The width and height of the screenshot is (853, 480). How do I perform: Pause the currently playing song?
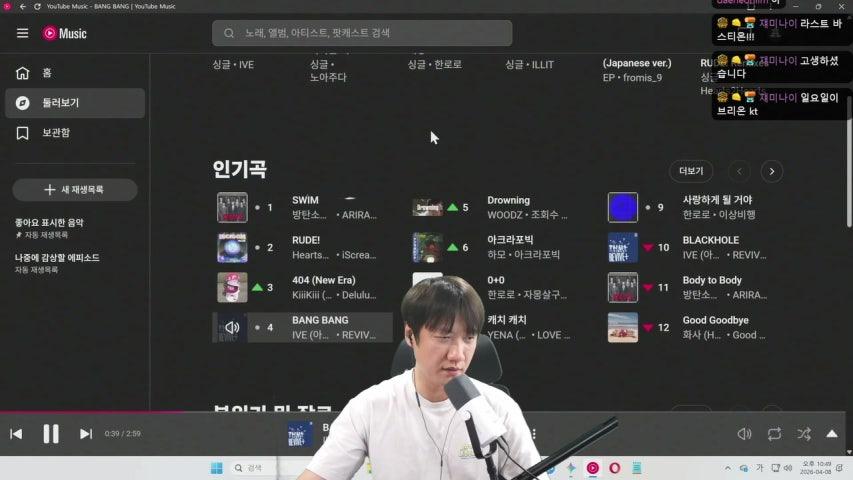(x=51, y=434)
